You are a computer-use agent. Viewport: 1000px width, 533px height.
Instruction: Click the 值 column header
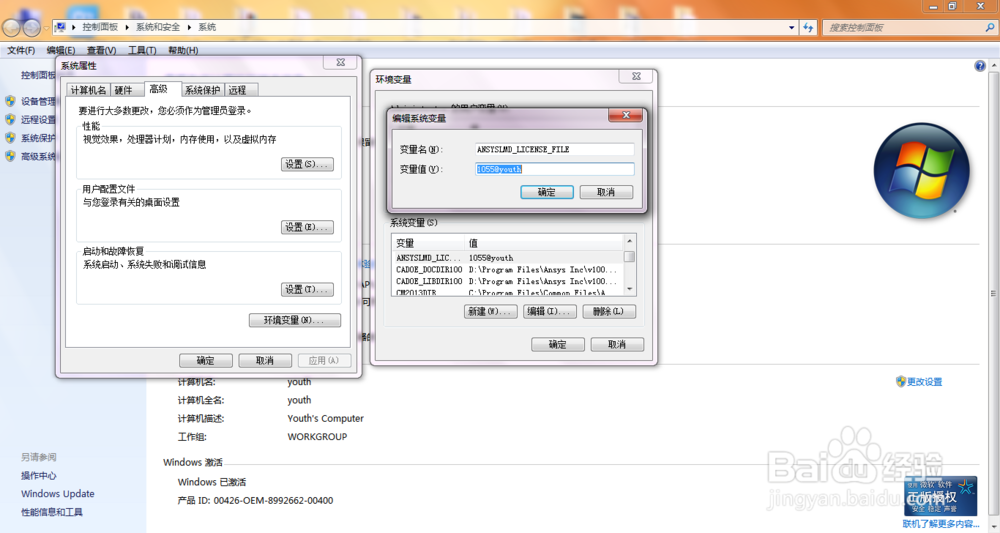544,243
